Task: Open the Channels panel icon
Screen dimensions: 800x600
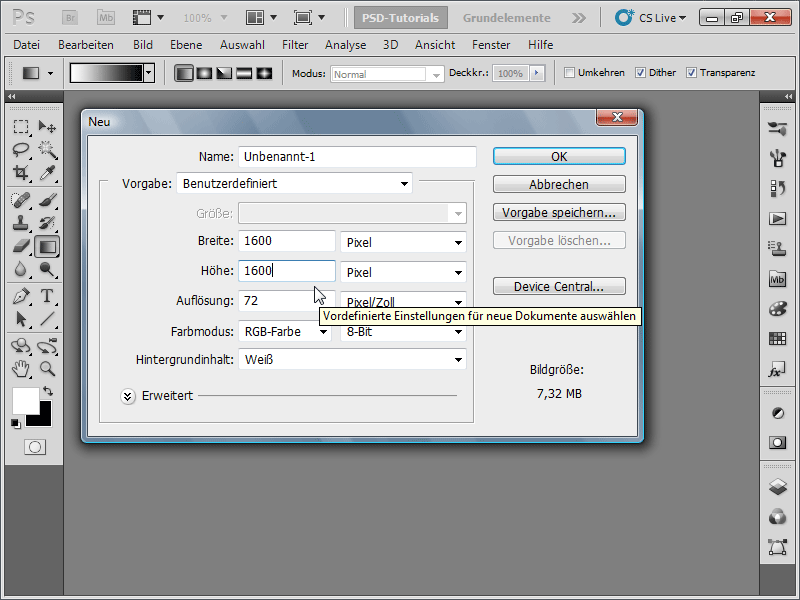Action: point(778,517)
